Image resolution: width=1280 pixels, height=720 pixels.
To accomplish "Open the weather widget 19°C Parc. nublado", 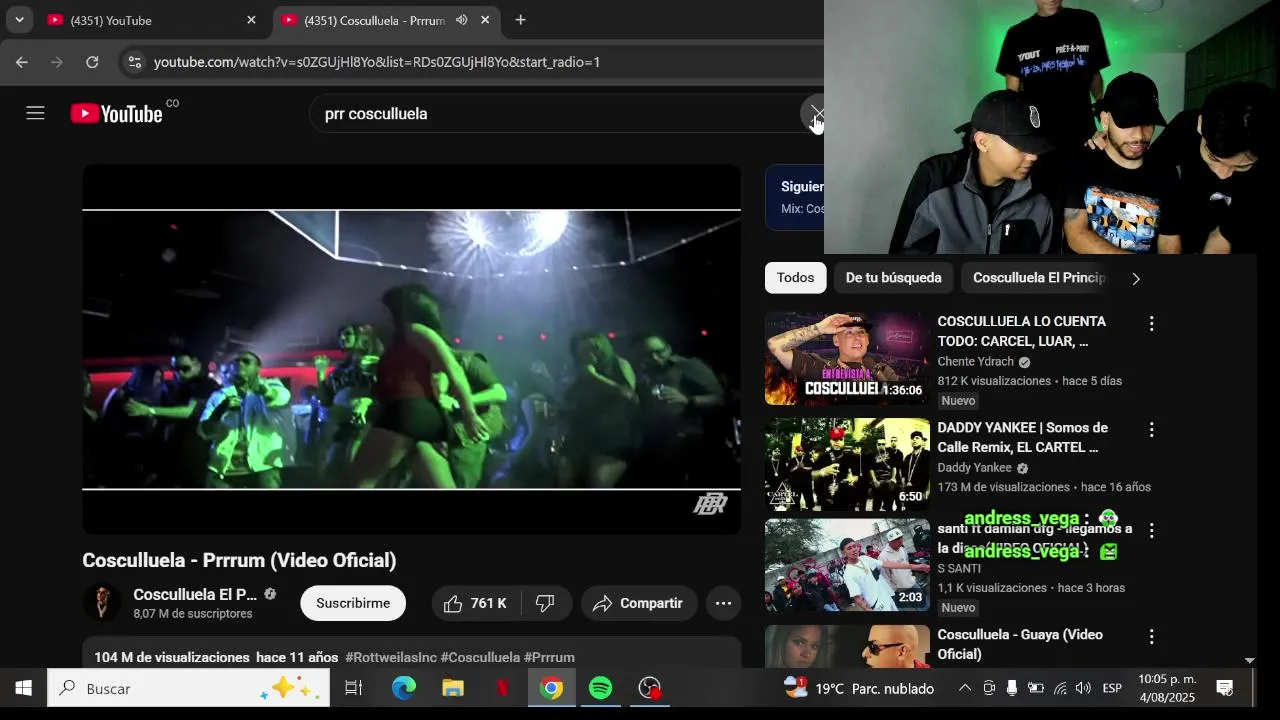I will (x=860, y=688).
